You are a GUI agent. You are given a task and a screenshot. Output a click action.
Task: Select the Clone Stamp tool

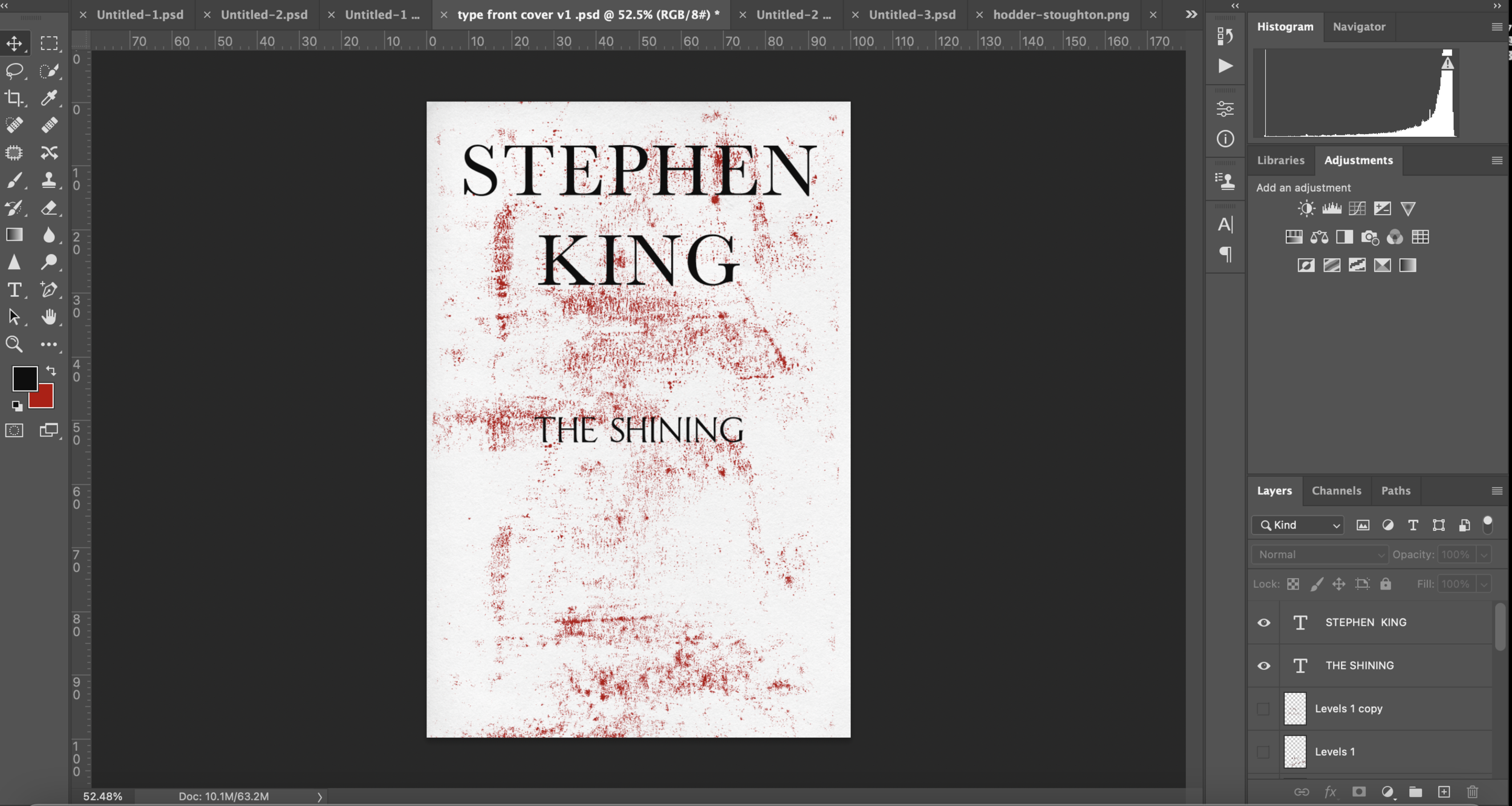(49, 180)
